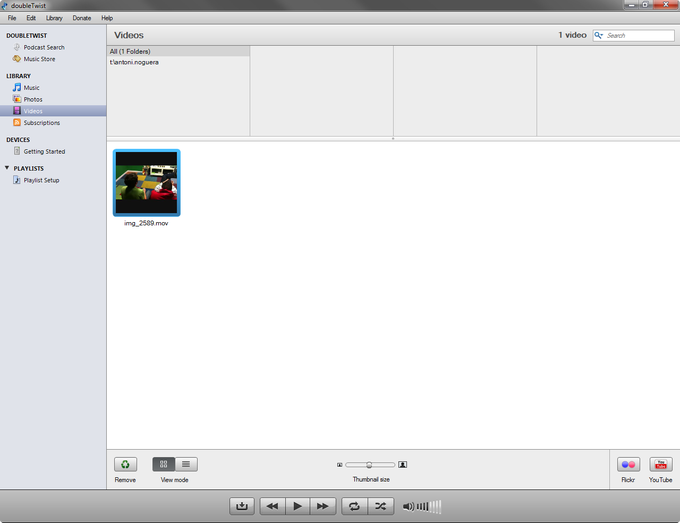The image size is (680, 523).
Task: Set volume on the level bars
Action: (x=429, y=507)
